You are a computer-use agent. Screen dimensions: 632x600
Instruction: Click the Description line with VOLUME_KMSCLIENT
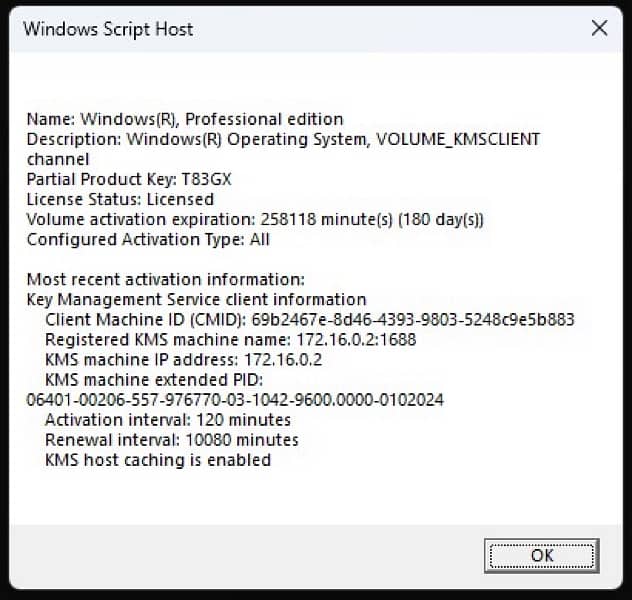(x=283, y=139)
